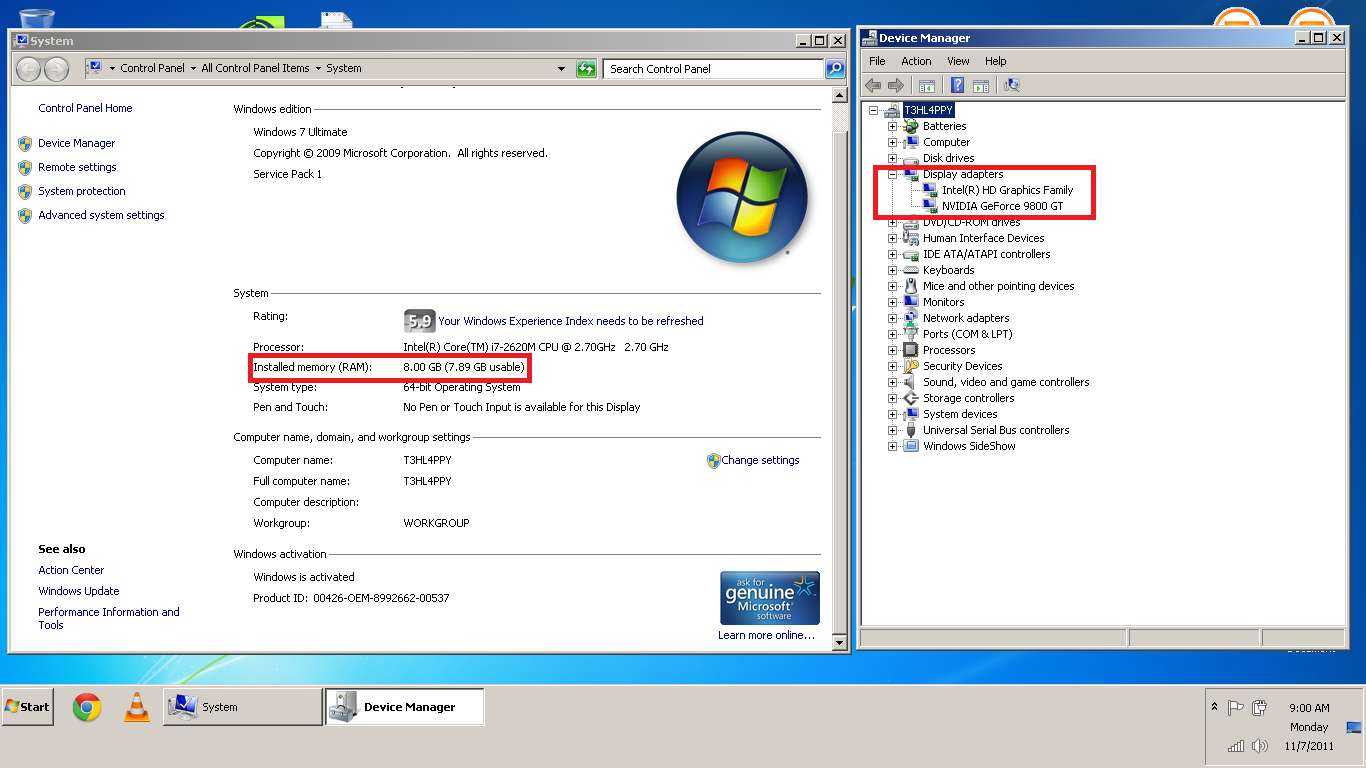The width and height of the screenshot is (1366, 768).
Task: Switch to the System taskbar button
Action: [x=243, y=706]
